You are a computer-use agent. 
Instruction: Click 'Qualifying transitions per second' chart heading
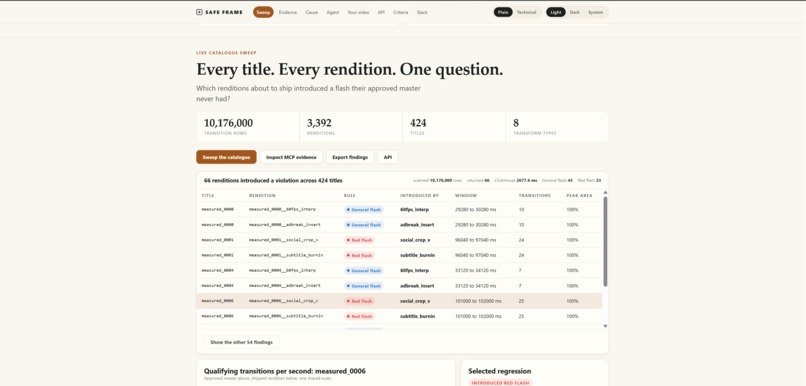[284, 371]
